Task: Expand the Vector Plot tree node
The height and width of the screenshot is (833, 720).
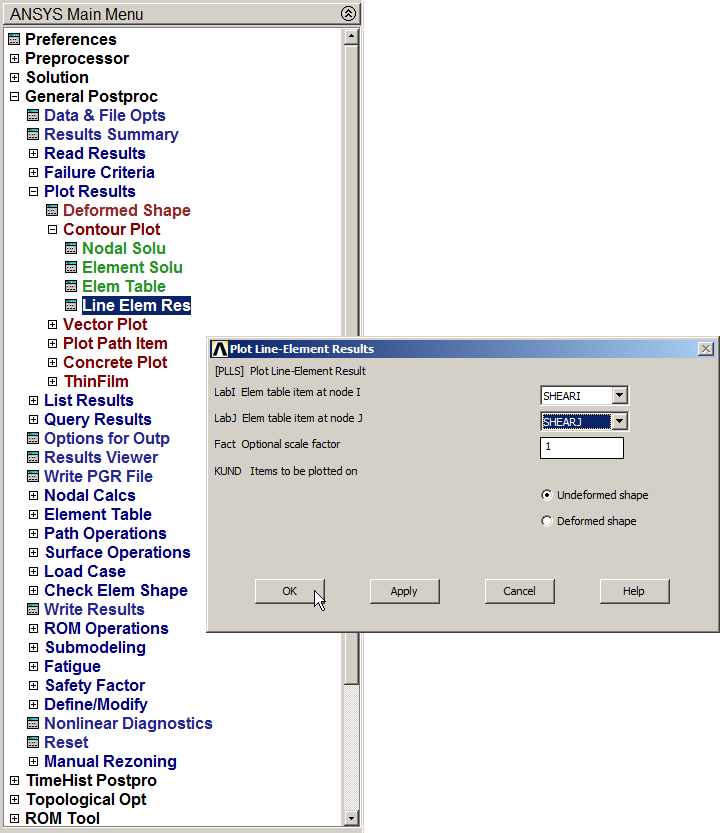Action: [x=52, y=325]
